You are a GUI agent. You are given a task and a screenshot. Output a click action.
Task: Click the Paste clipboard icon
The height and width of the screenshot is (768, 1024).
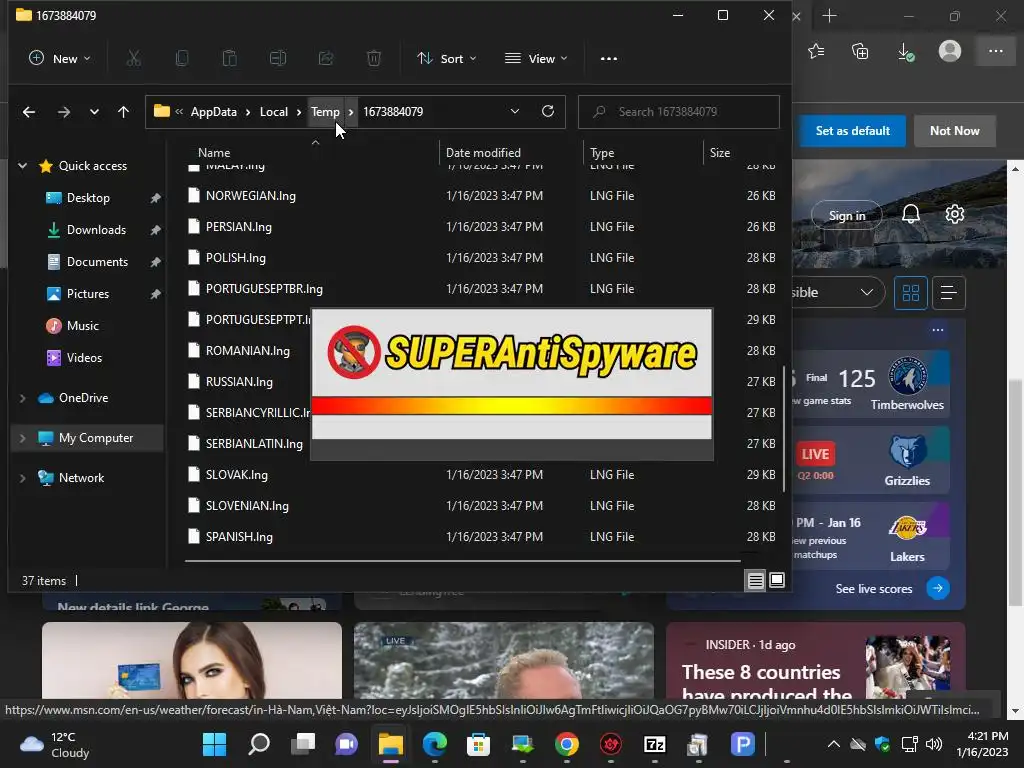click(x=229, y=58)
